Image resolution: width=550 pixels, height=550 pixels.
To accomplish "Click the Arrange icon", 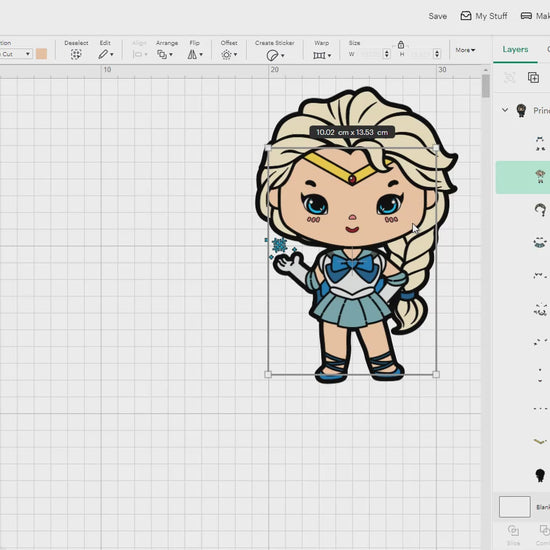I will tap(162, 54).
